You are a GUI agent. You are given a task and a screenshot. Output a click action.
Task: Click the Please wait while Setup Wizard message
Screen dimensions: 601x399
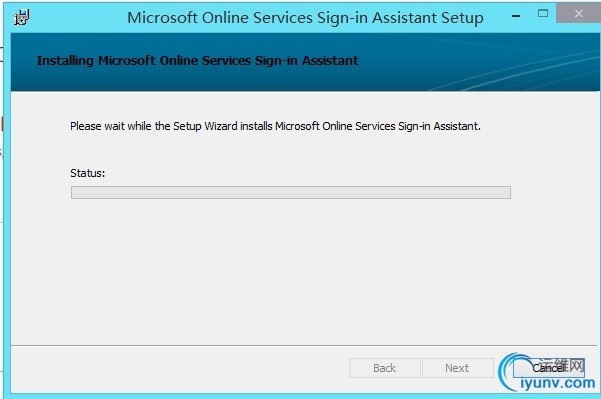click(x=275, y=126)
